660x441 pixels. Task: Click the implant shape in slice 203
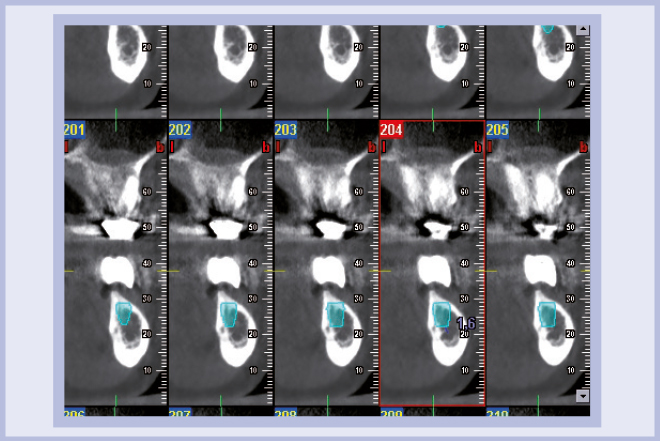point(336,314)
